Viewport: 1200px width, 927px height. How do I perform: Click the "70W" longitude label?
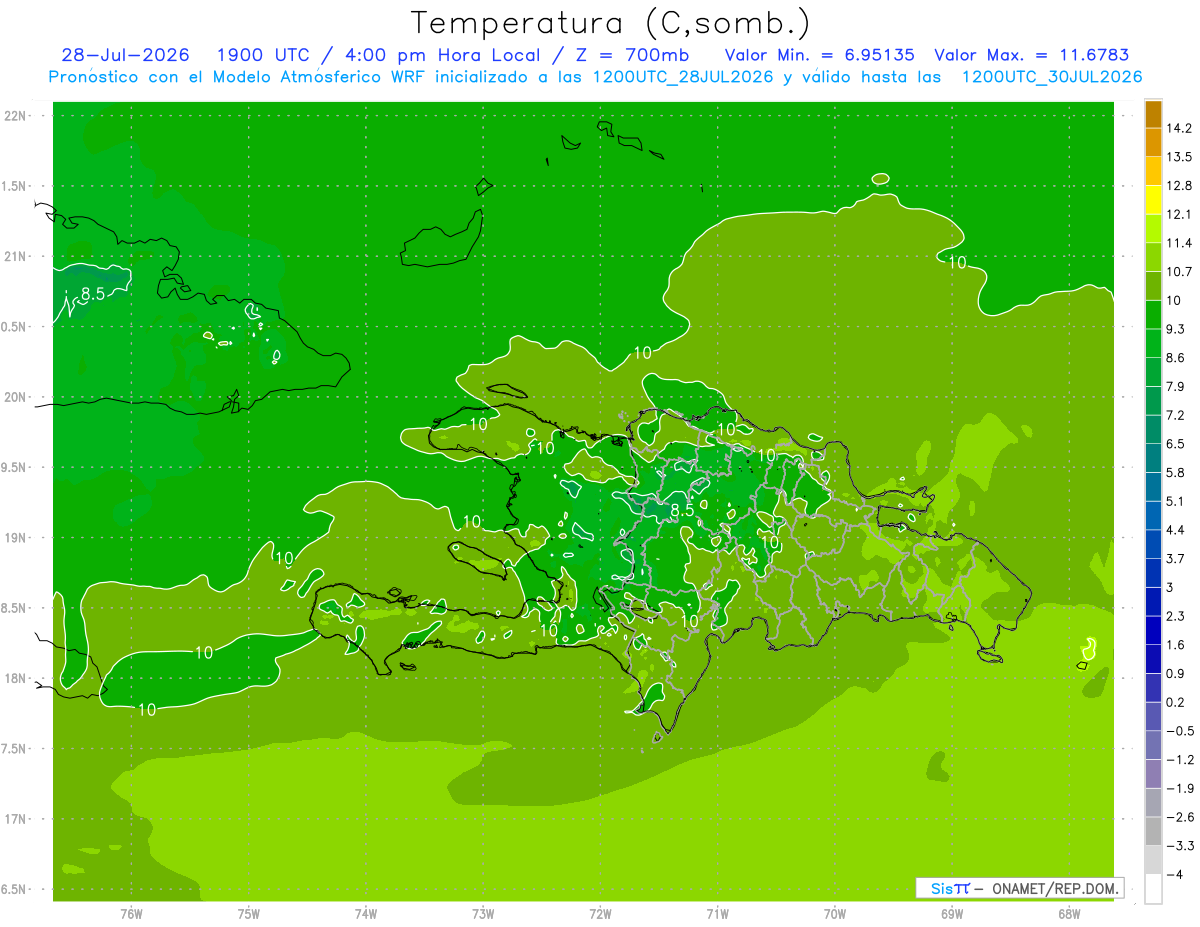tap(835, 915)
